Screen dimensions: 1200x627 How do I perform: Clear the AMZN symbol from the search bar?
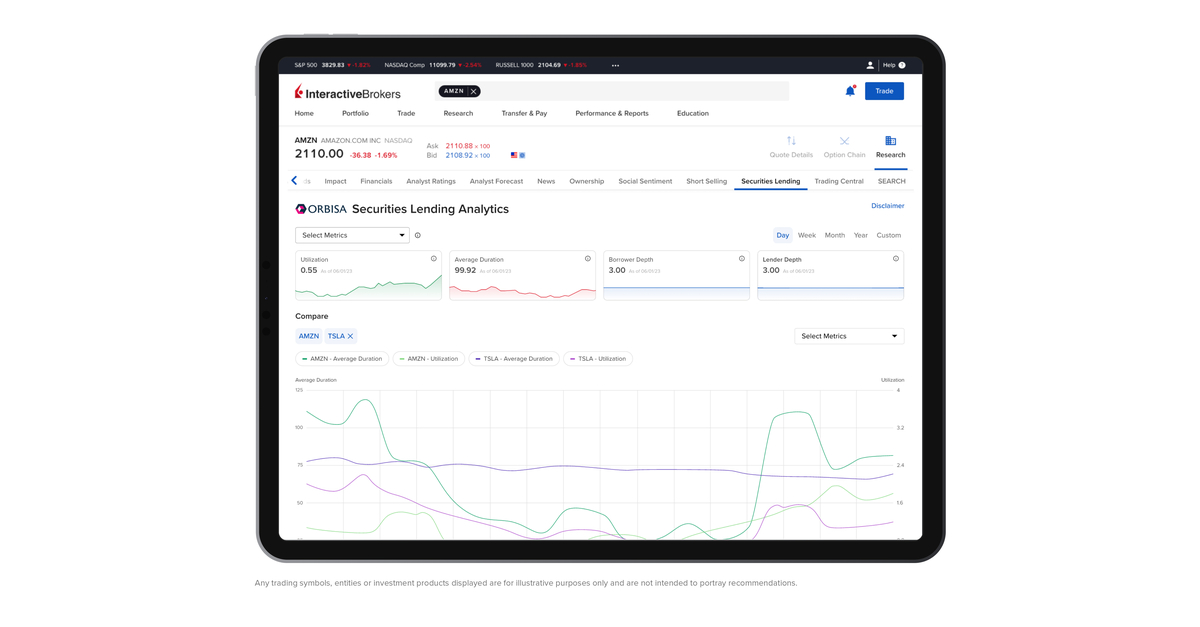tap(472, 90)
